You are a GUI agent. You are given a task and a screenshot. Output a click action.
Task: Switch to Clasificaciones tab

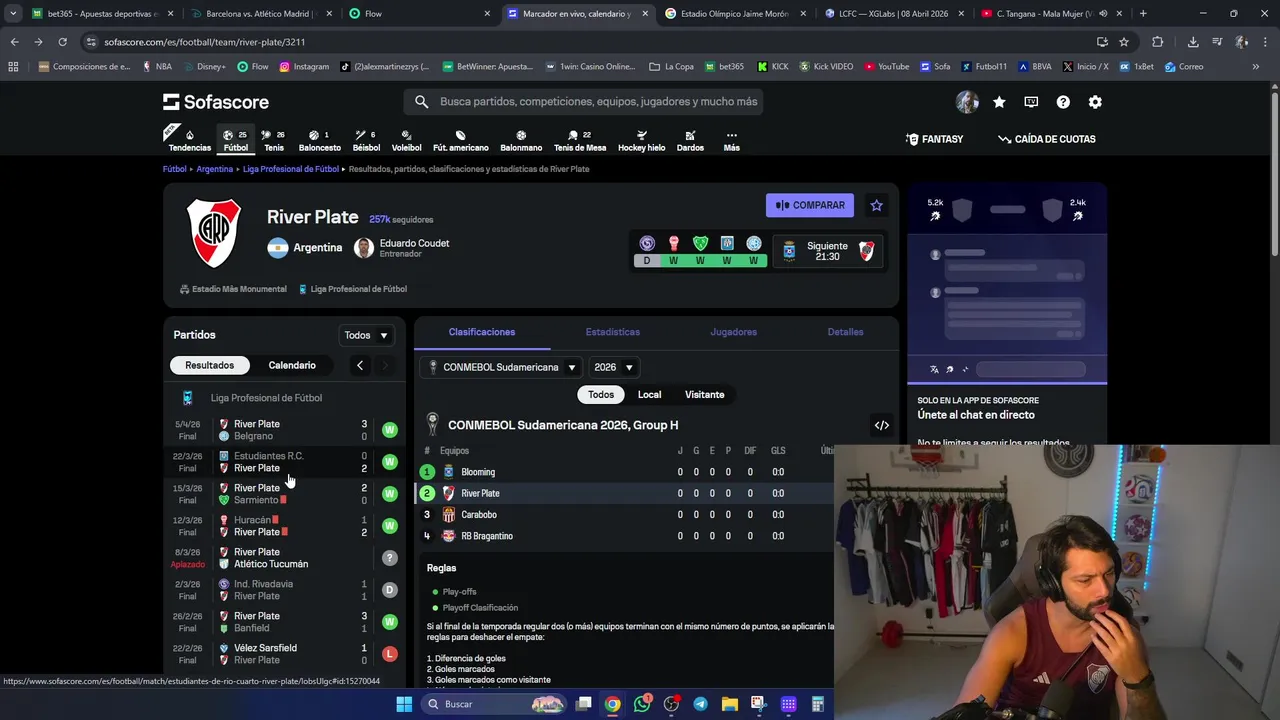[x=482, y=332]
